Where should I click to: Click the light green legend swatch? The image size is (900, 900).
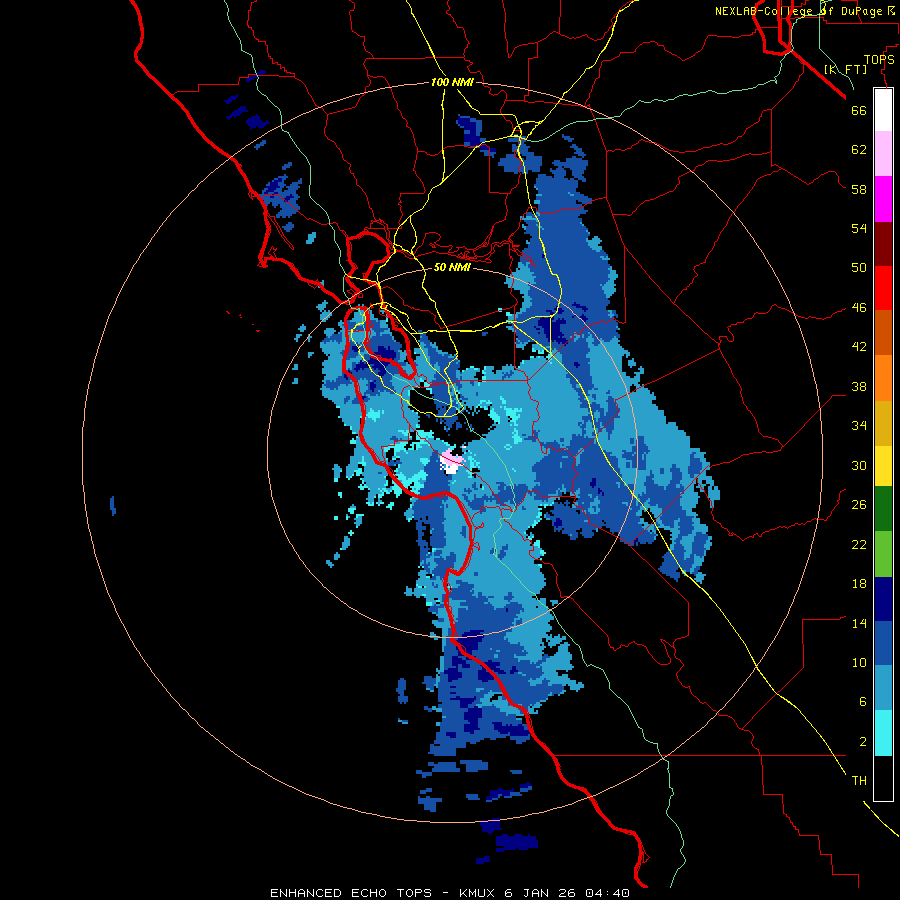pos(883,554)
